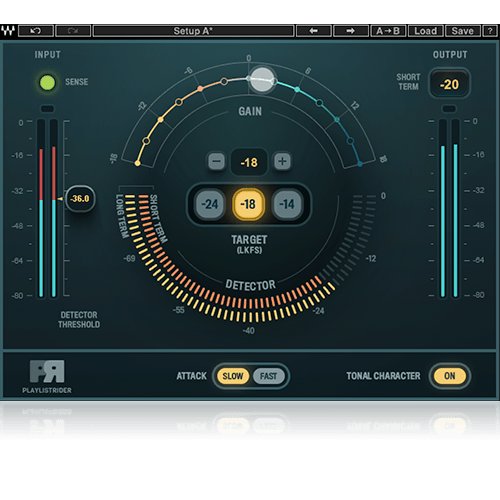Click the PlaylistRider logo

(x=47, y=377)
